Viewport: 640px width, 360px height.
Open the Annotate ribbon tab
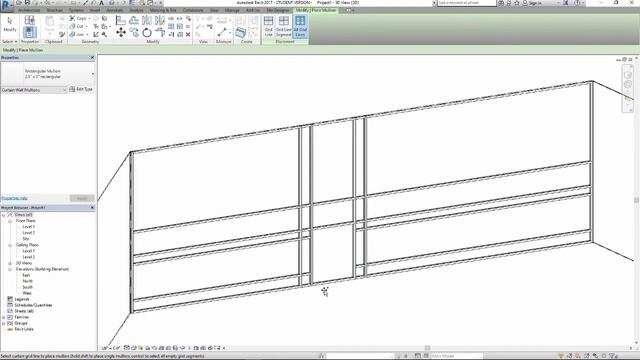coord(115,10)
